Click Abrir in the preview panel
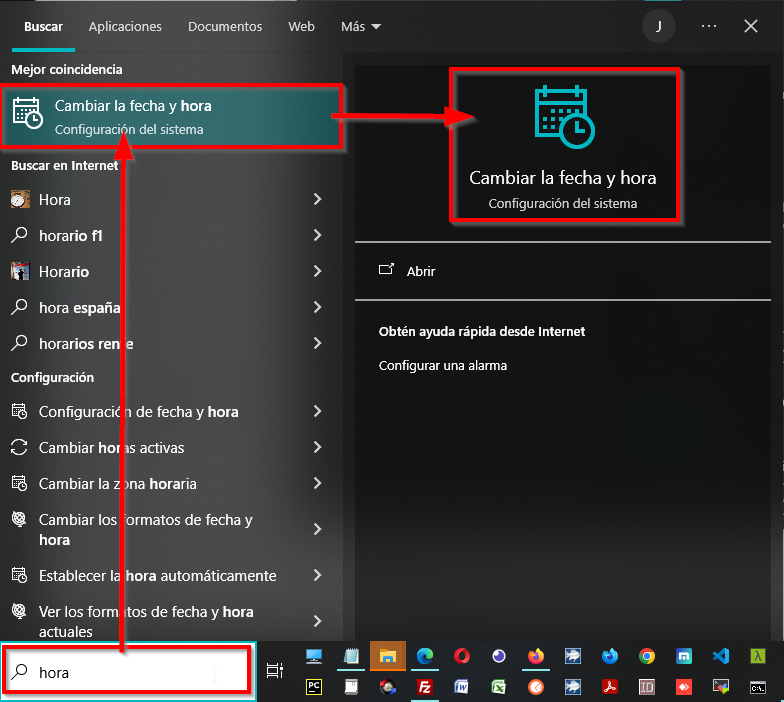784x702 pixels. (421, 271)
